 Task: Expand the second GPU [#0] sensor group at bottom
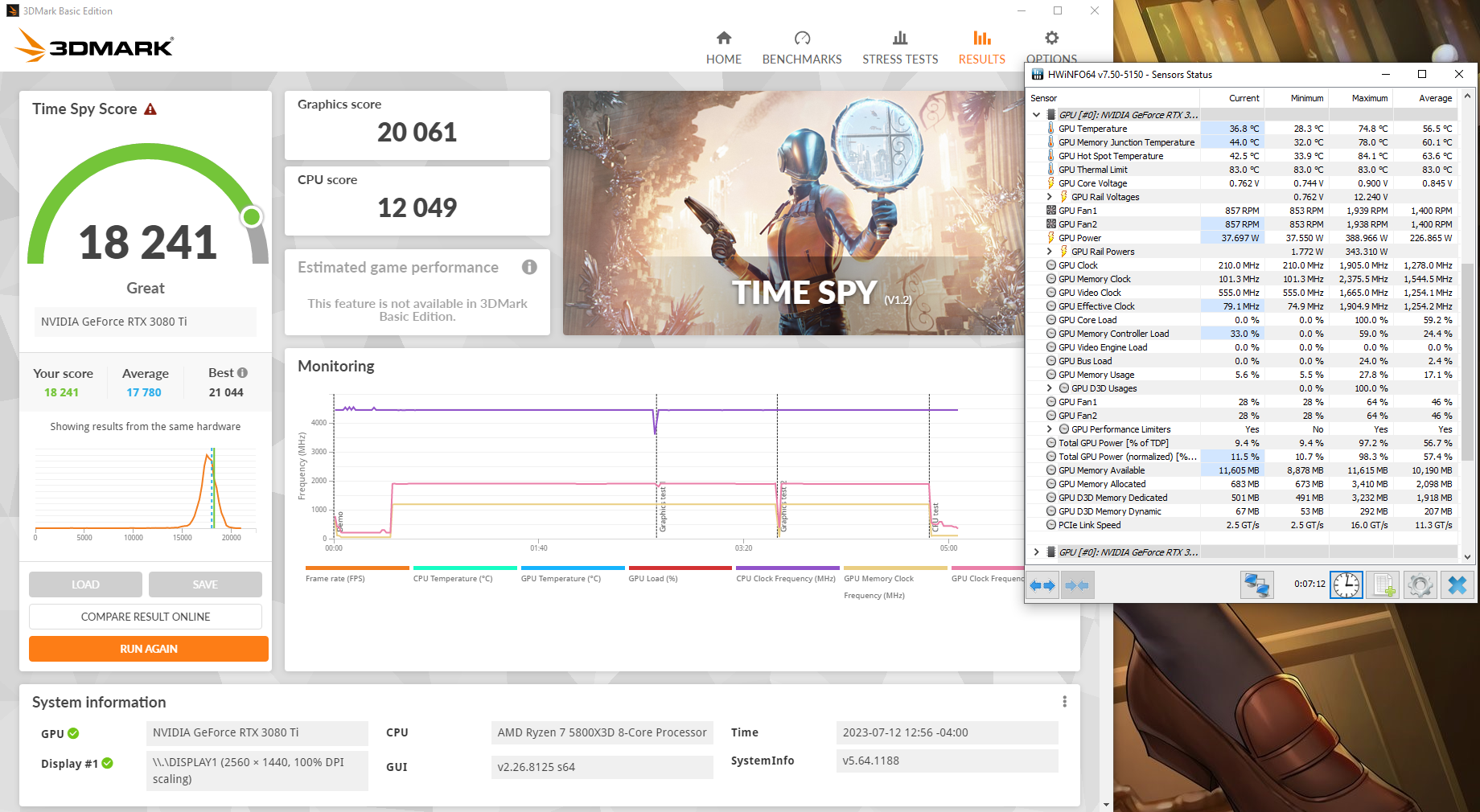click(x=1037, y=552)
